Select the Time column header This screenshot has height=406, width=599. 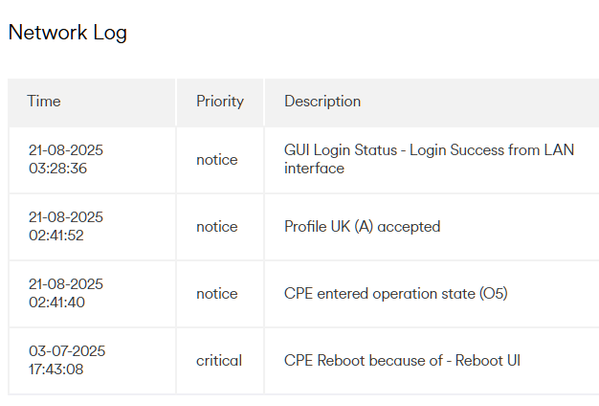[x=44, y=101]
